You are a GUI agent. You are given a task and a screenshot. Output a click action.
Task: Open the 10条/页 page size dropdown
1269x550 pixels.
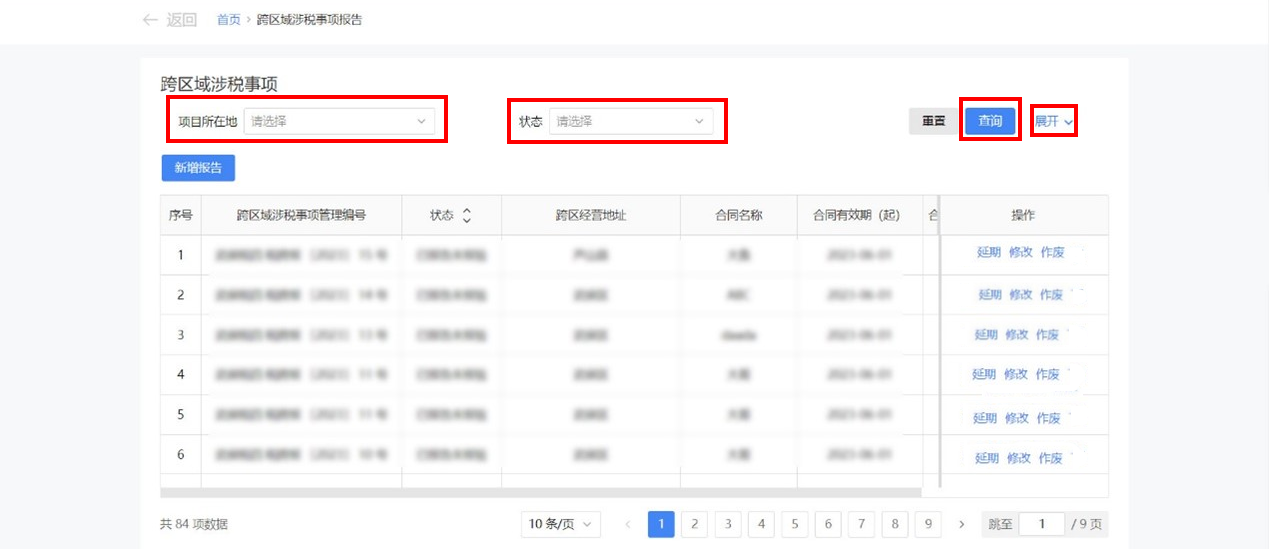(560, 524)
